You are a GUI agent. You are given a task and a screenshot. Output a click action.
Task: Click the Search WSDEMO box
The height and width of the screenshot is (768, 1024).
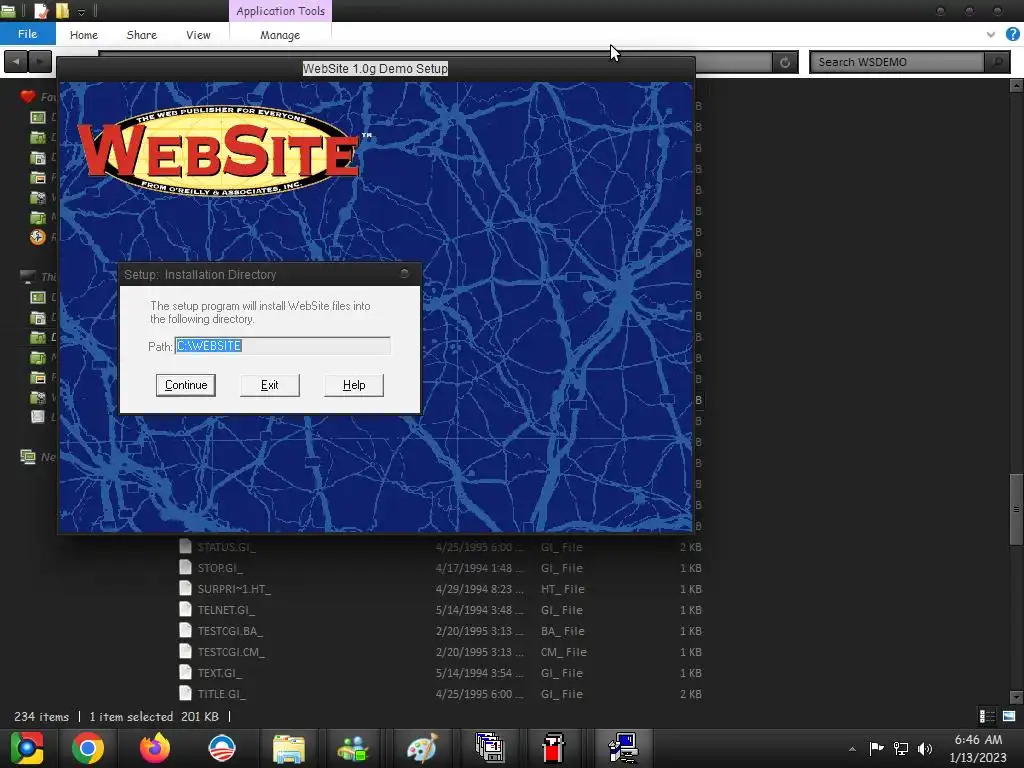(897, 62)
